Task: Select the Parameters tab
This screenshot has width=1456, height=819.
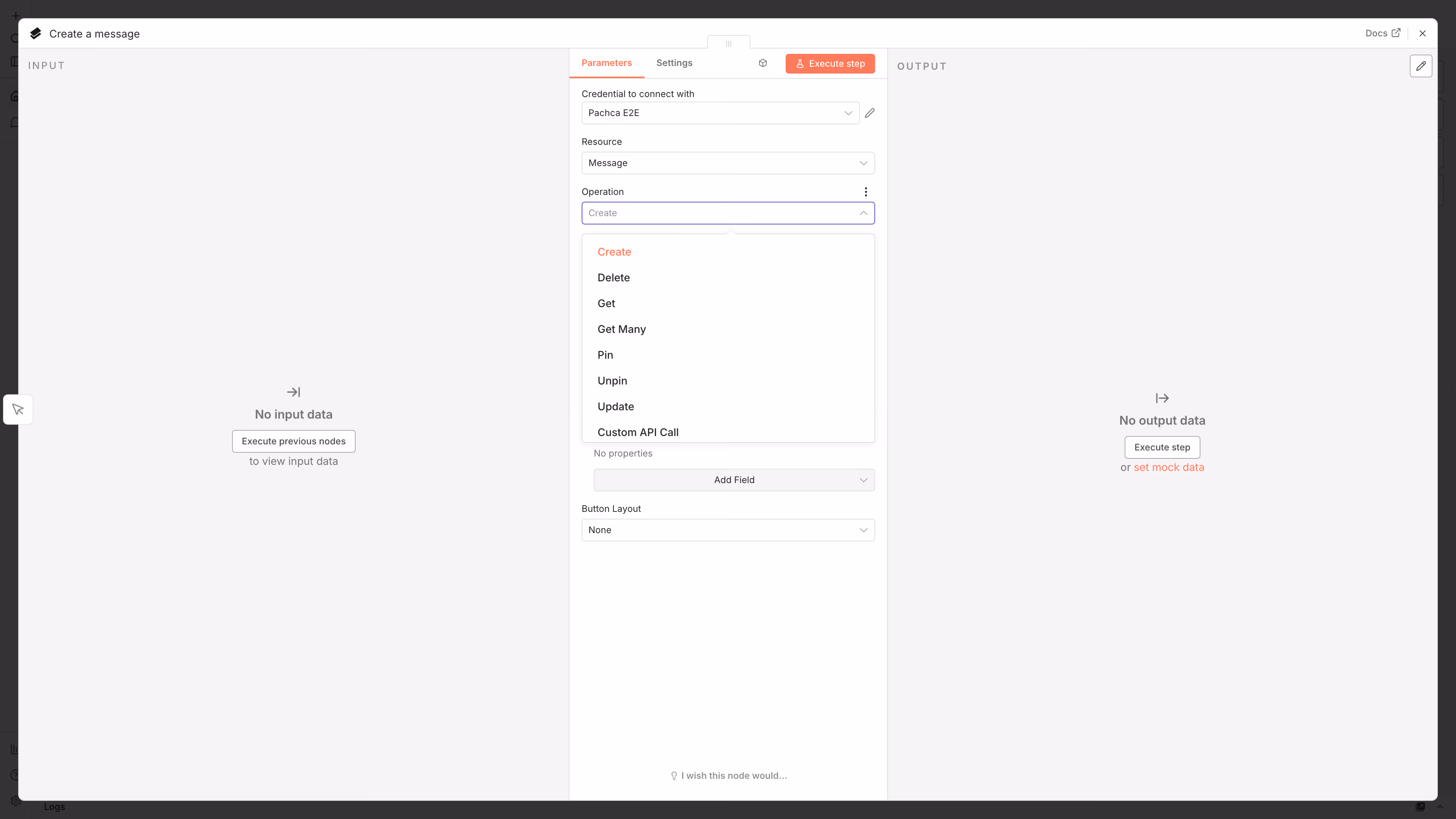Action: click(x=607, y=63)
